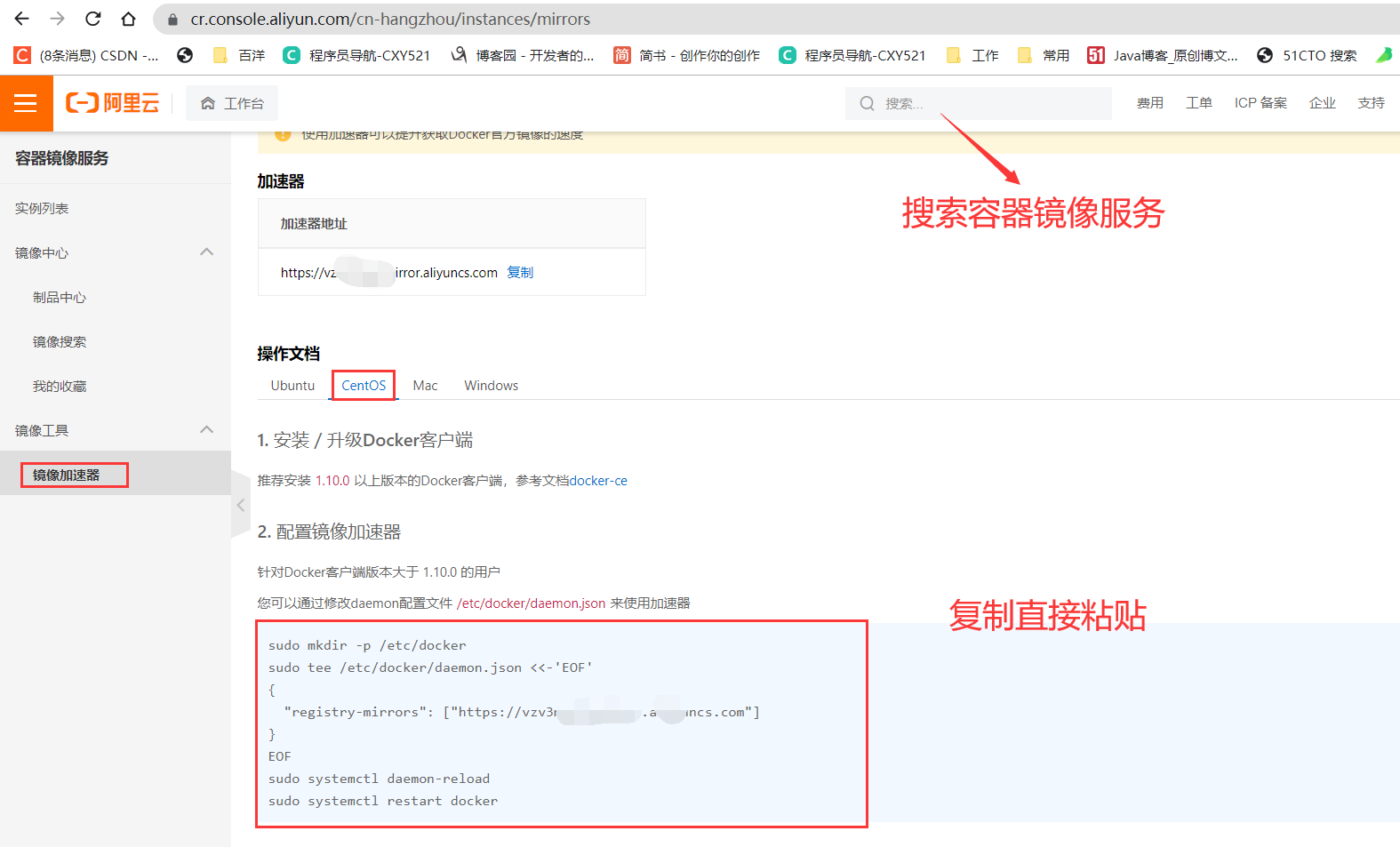Click the 'sudo systemctl daemon-reload' line

[379, 779]
